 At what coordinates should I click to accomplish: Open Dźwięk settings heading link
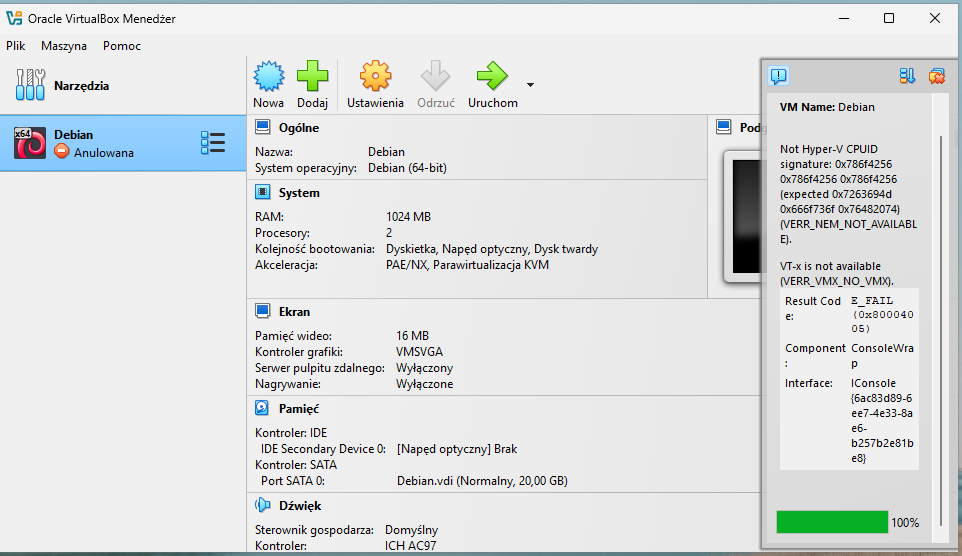(x=300, y=506)
